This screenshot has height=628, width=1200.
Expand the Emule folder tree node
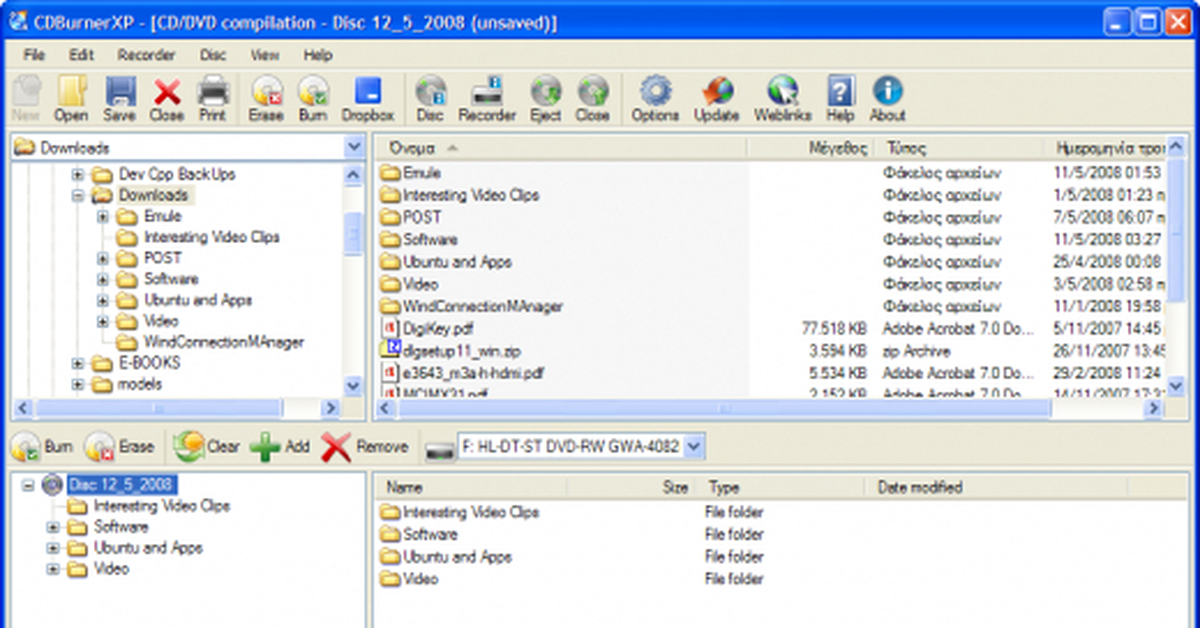coord(103,216)
